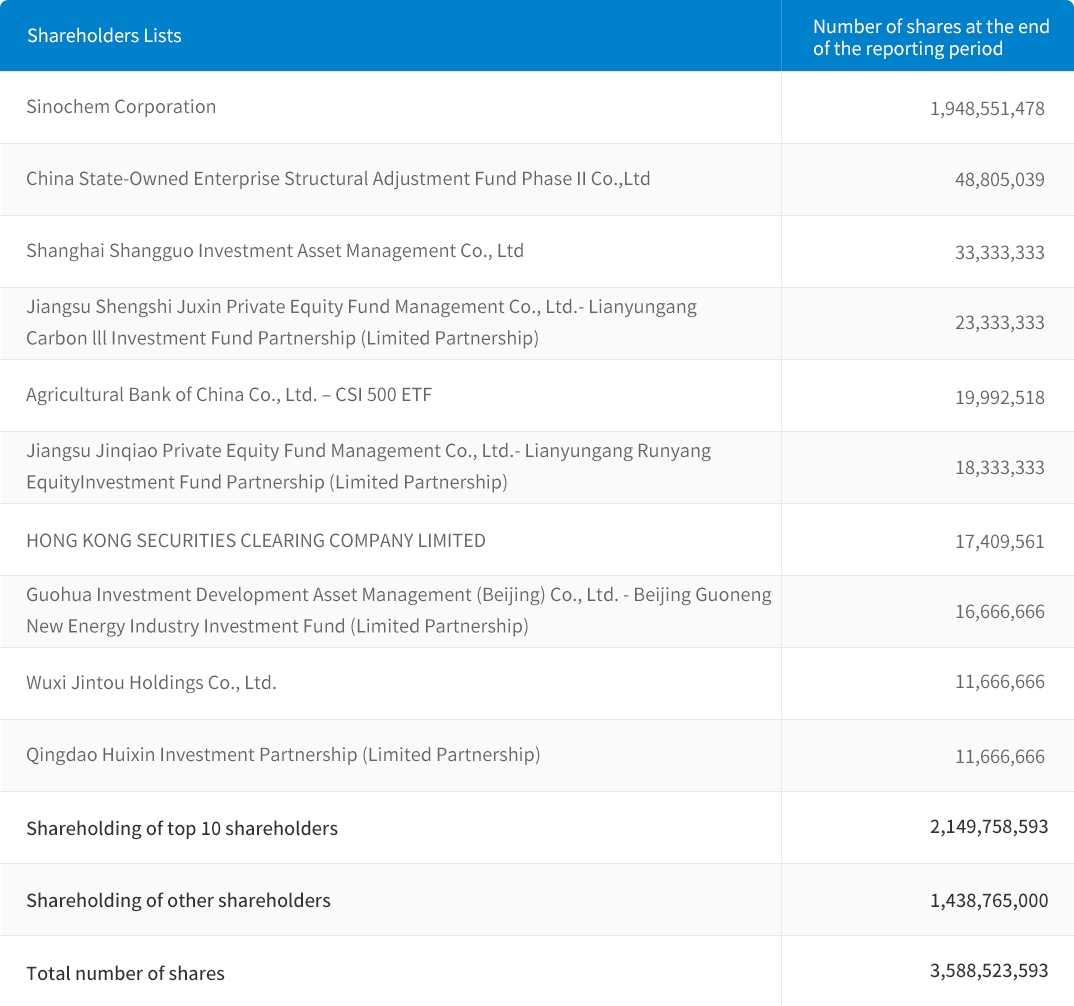Click the value 17,409,561
This screenshot has width=1074, height=1006.
[x=999, y=542]
